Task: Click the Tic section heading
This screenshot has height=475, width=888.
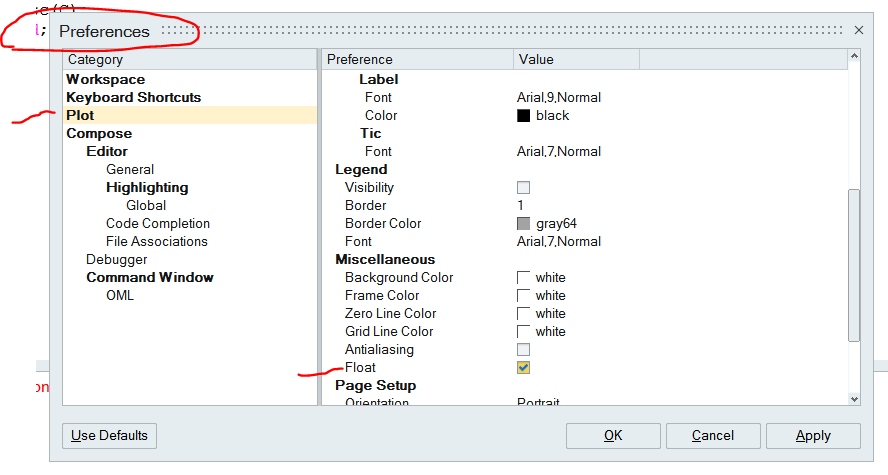Action: (371, 133)
